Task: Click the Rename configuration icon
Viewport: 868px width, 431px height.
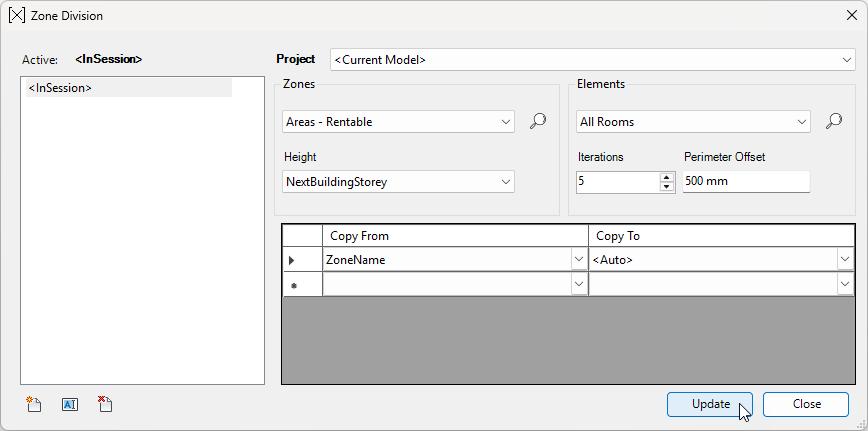Action: tap(69, 405)
